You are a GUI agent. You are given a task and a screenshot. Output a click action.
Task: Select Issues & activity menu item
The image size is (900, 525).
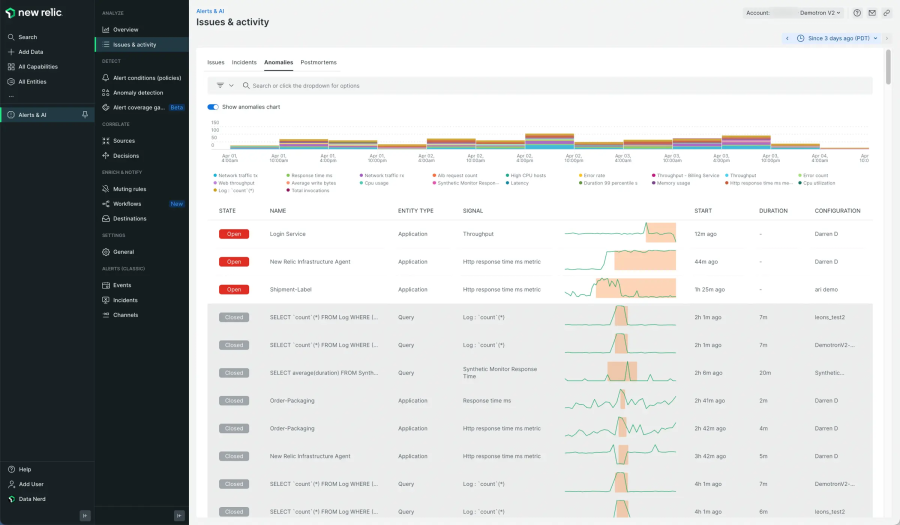click(x=142, y=44)
